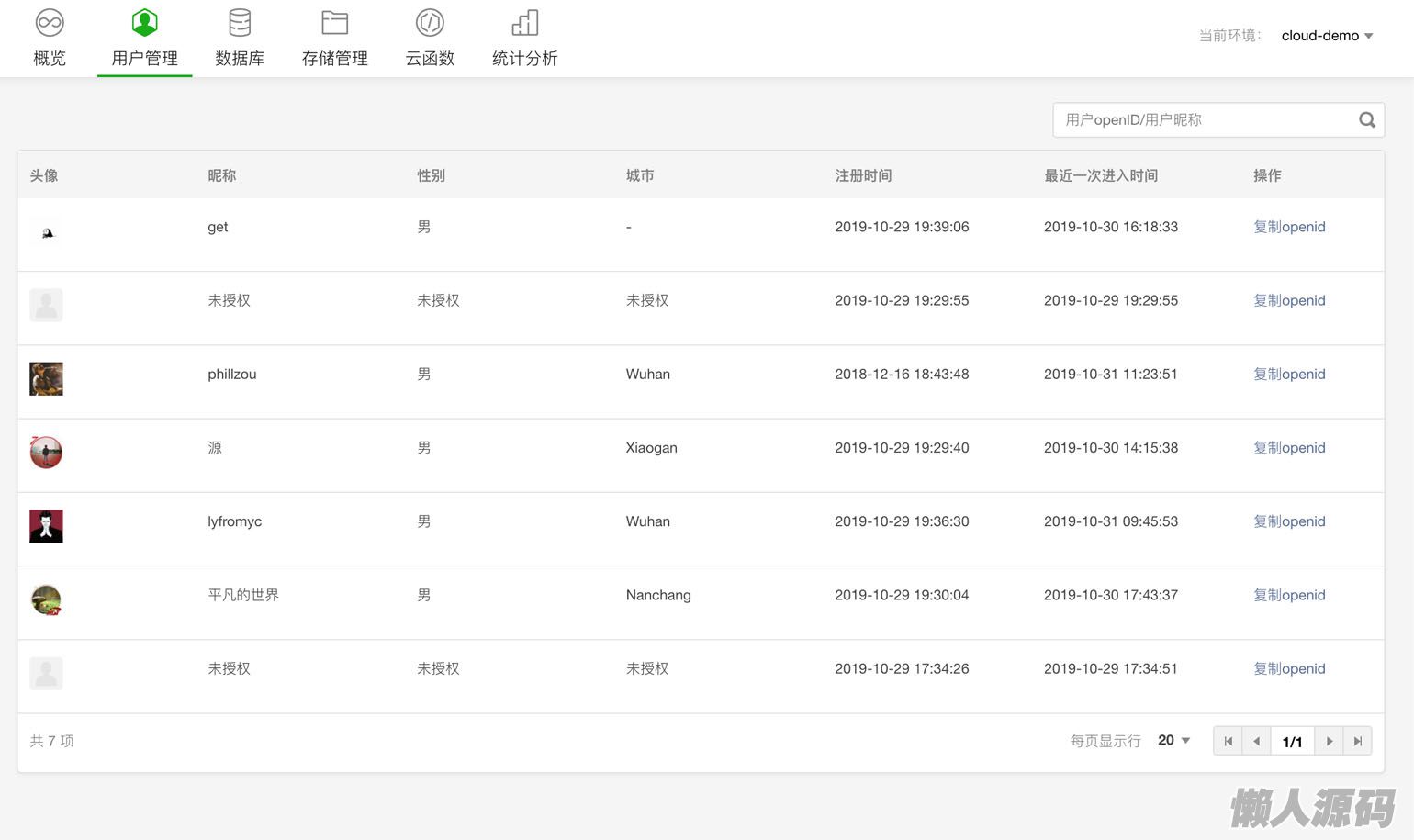
Task: Copy openid for user 平凡的世界
Action: [1289, 595]
